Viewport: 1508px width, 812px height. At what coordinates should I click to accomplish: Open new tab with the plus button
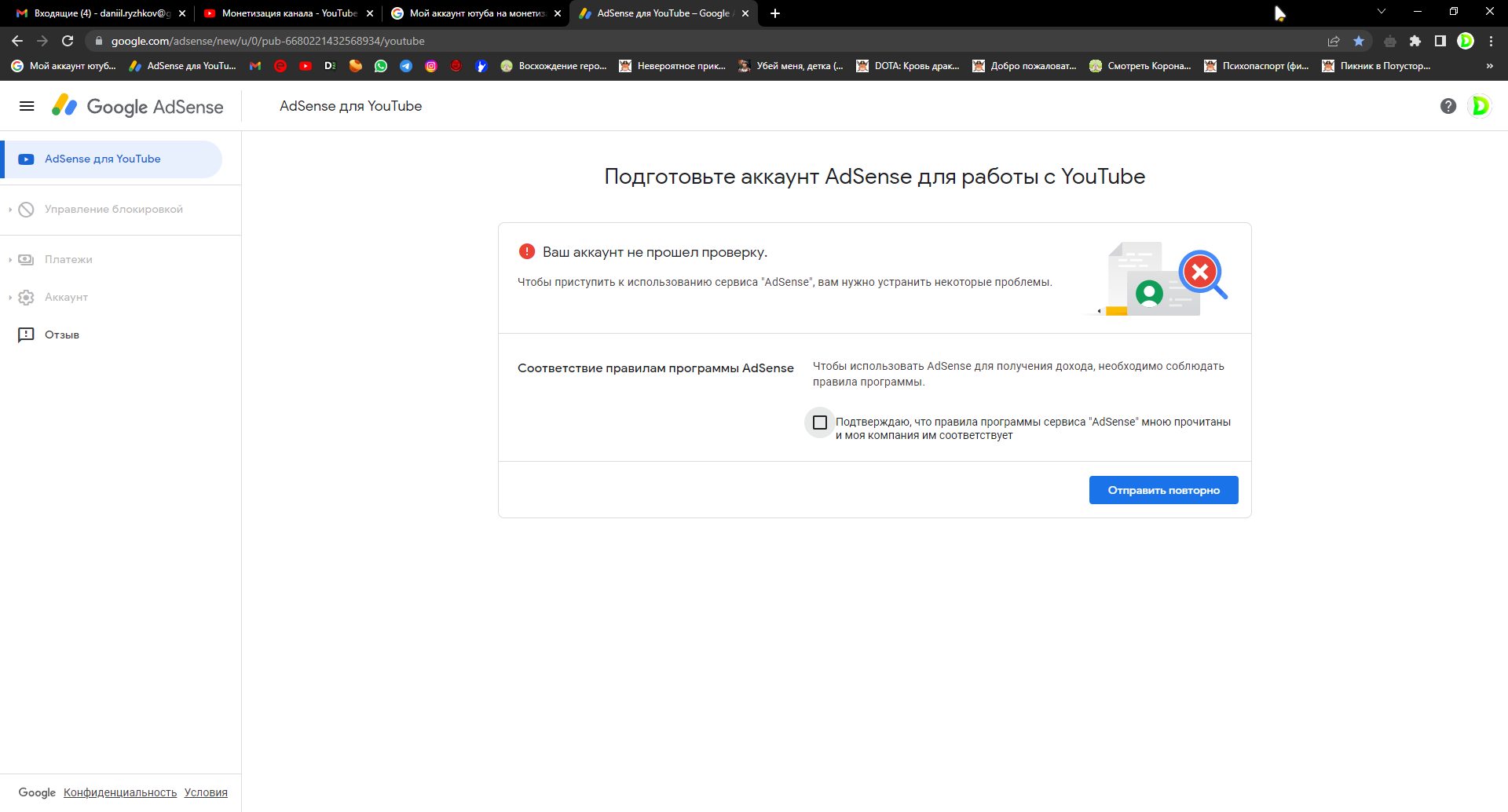coord(775,13)
